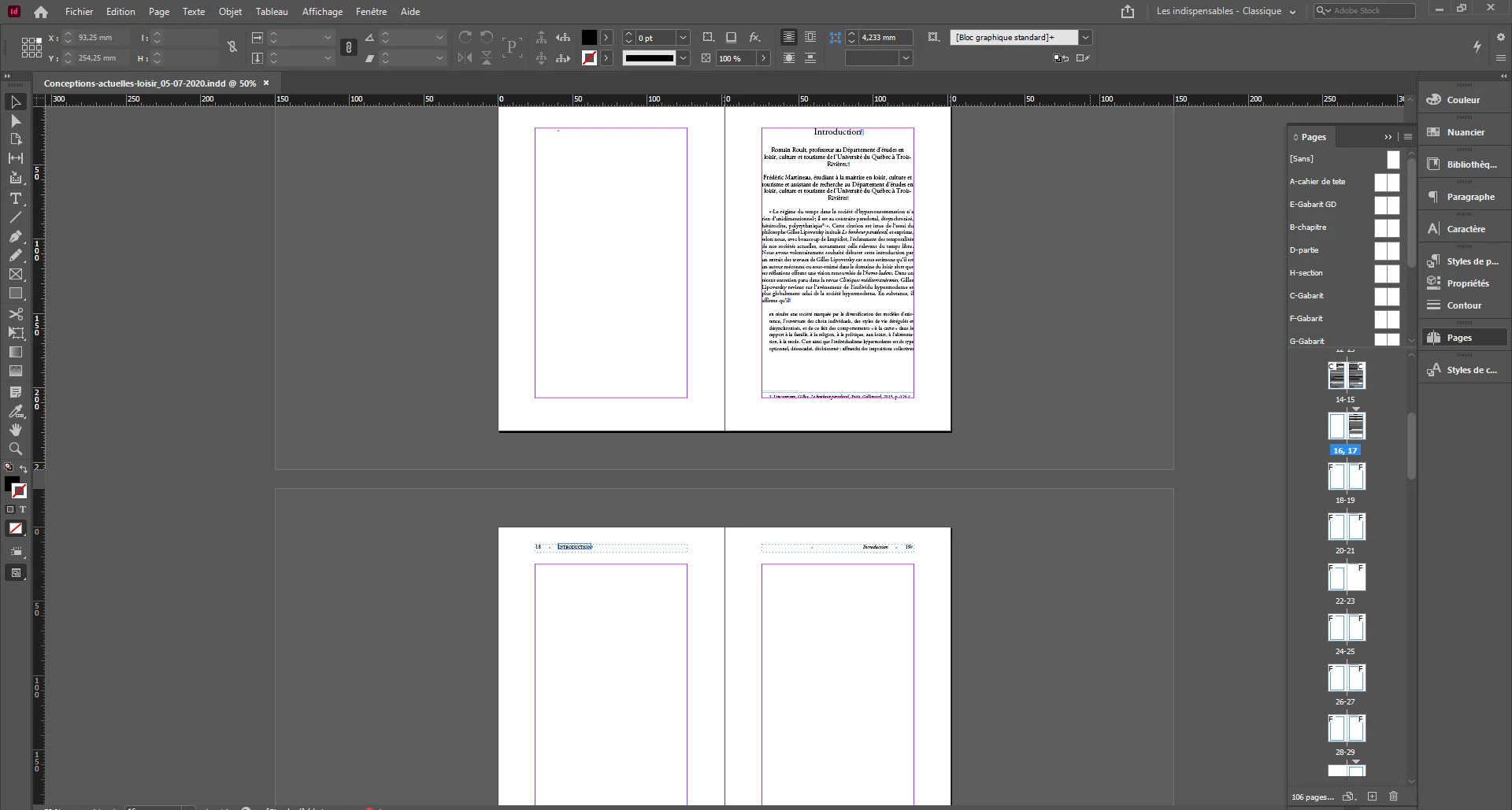Select the Line tool

15,217
